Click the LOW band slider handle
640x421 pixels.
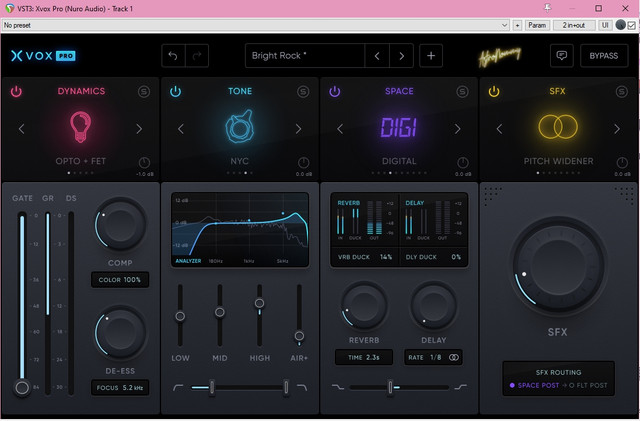click(180, 316)
